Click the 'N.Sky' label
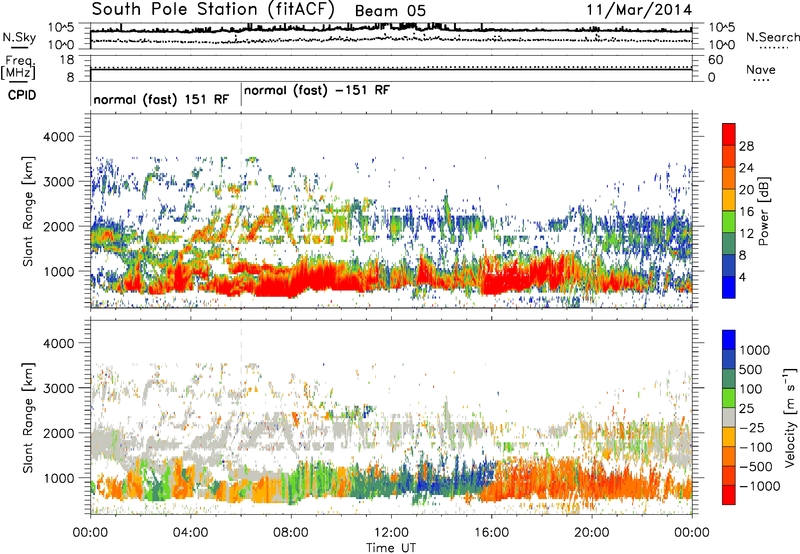 [x=19, y=37]
